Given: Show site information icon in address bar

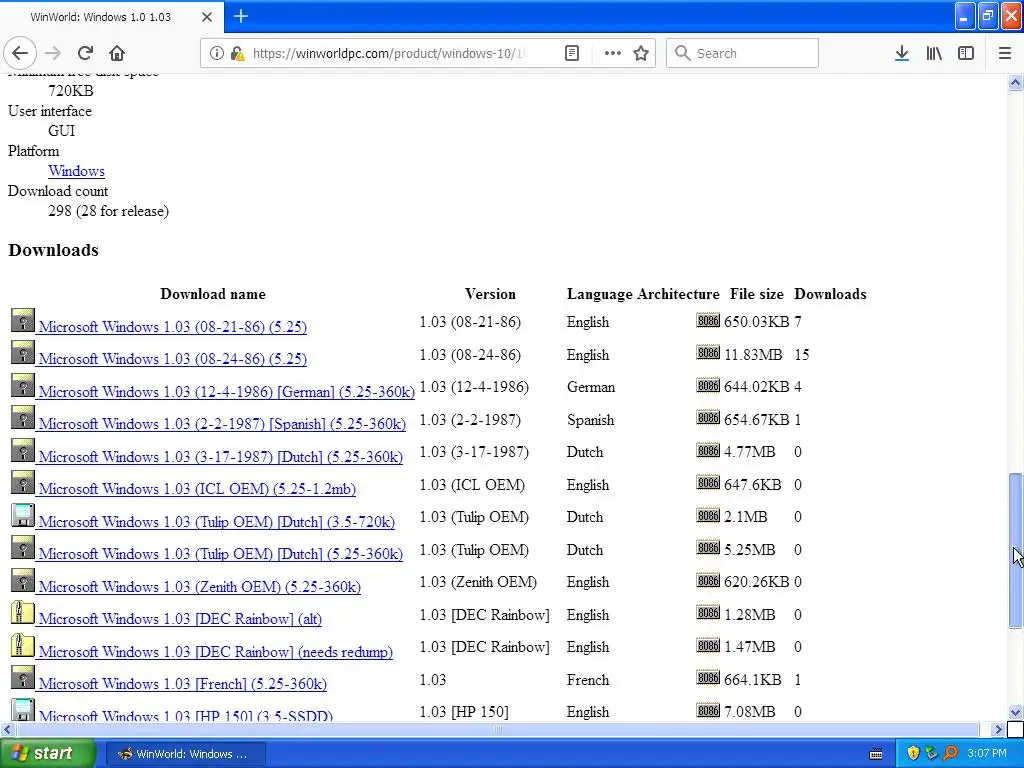Looking at the screenshot, I should coord(216,53).
